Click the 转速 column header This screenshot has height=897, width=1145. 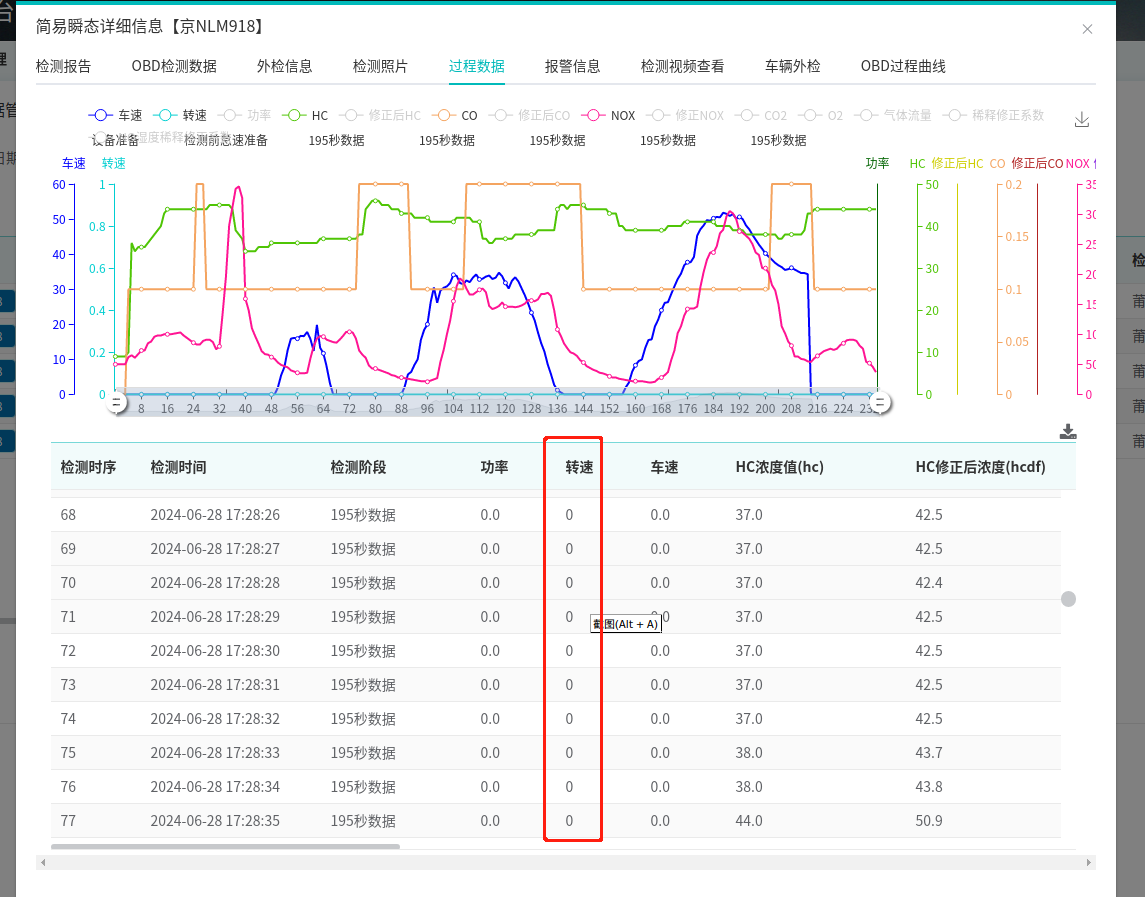(x=579, y=467)
